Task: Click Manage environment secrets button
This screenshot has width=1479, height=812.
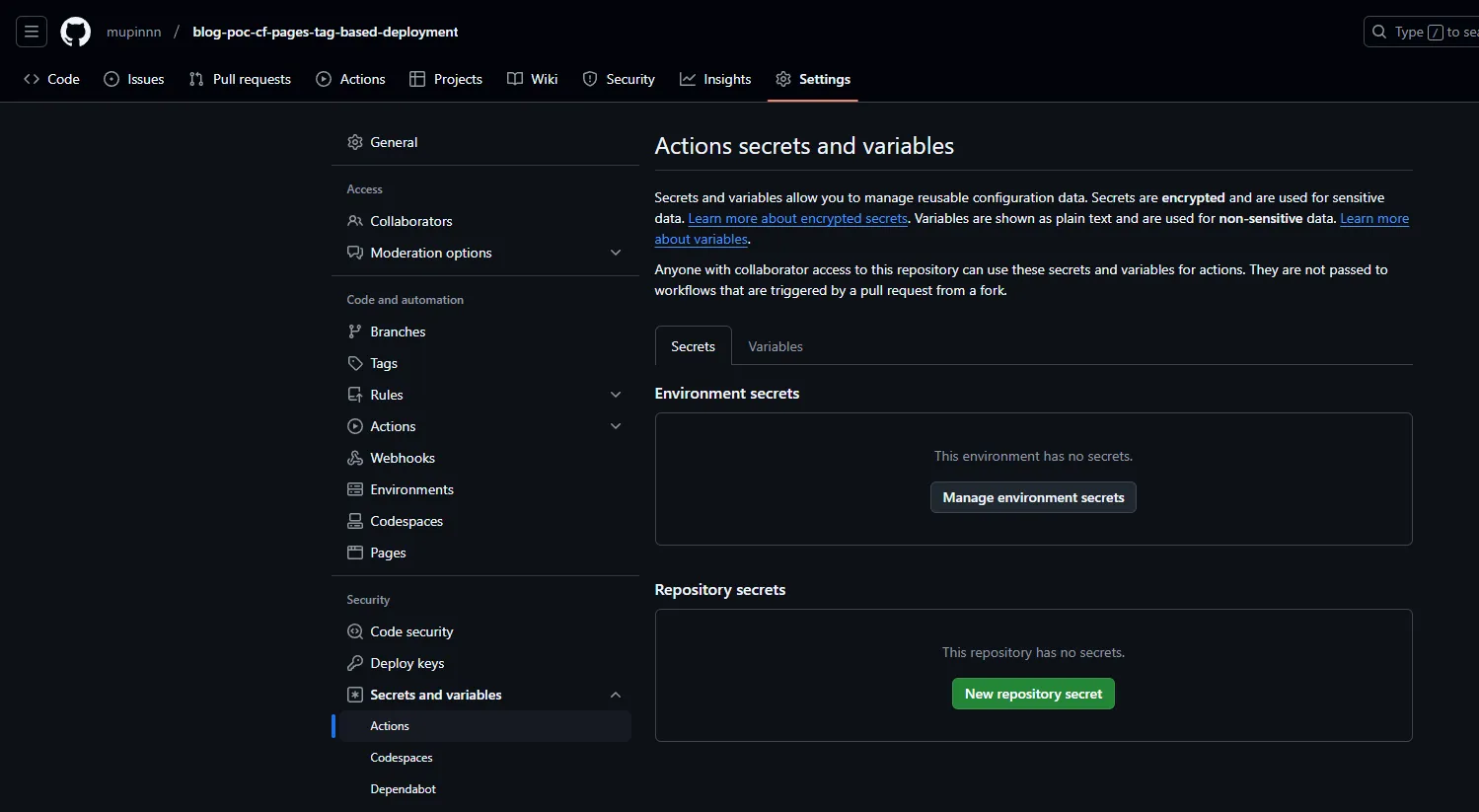Action: tap(1032, 497)
